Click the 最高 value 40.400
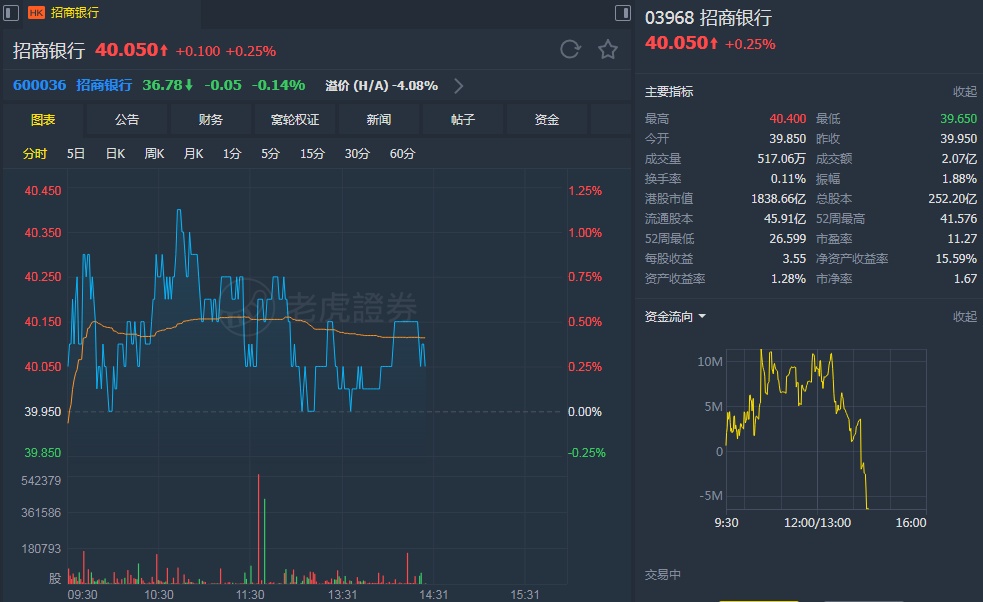The width and height of the screenshot is (983, 602). [x=788, y=119]
